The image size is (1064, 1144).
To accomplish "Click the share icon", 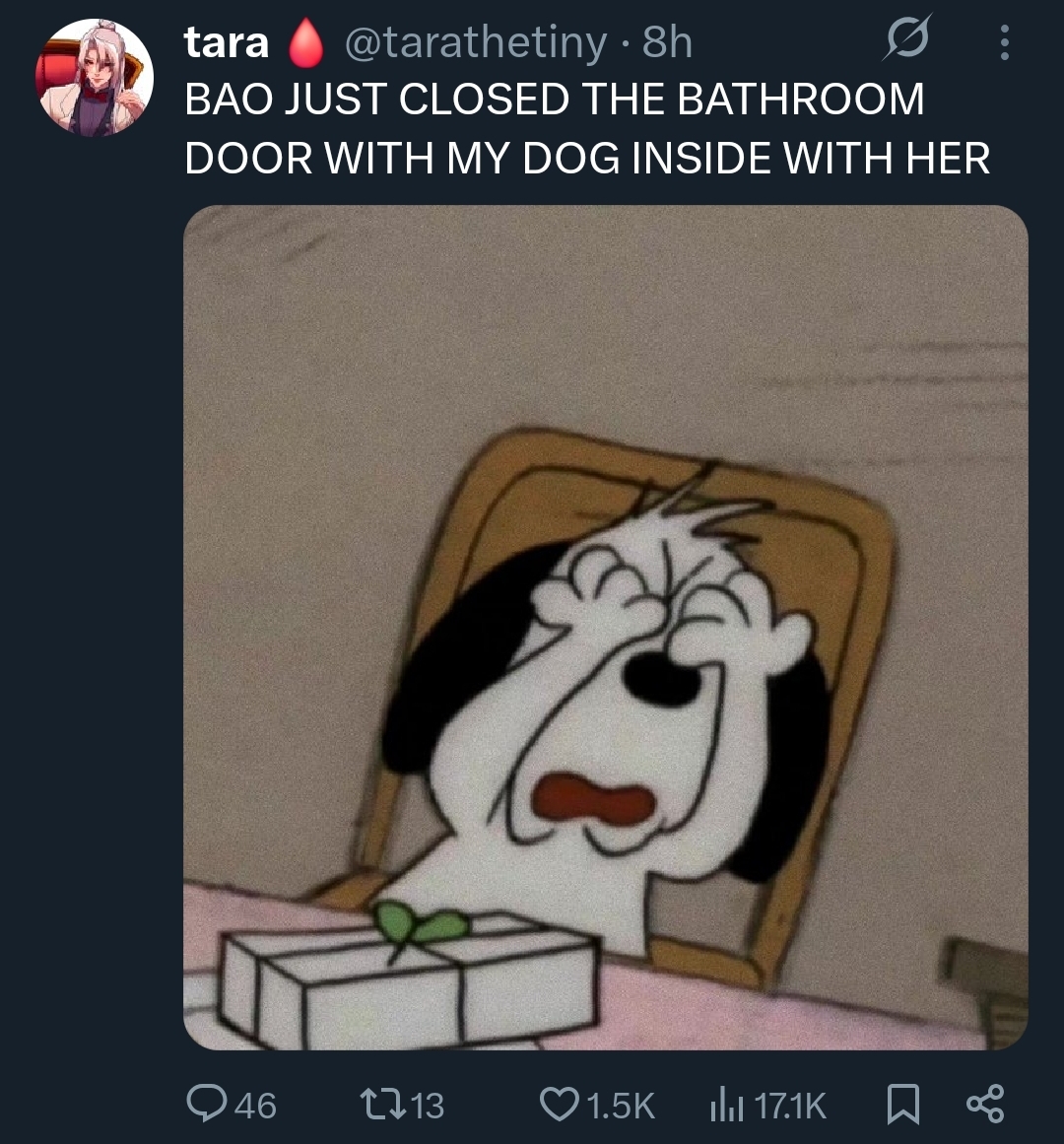I will [985, 1104].
